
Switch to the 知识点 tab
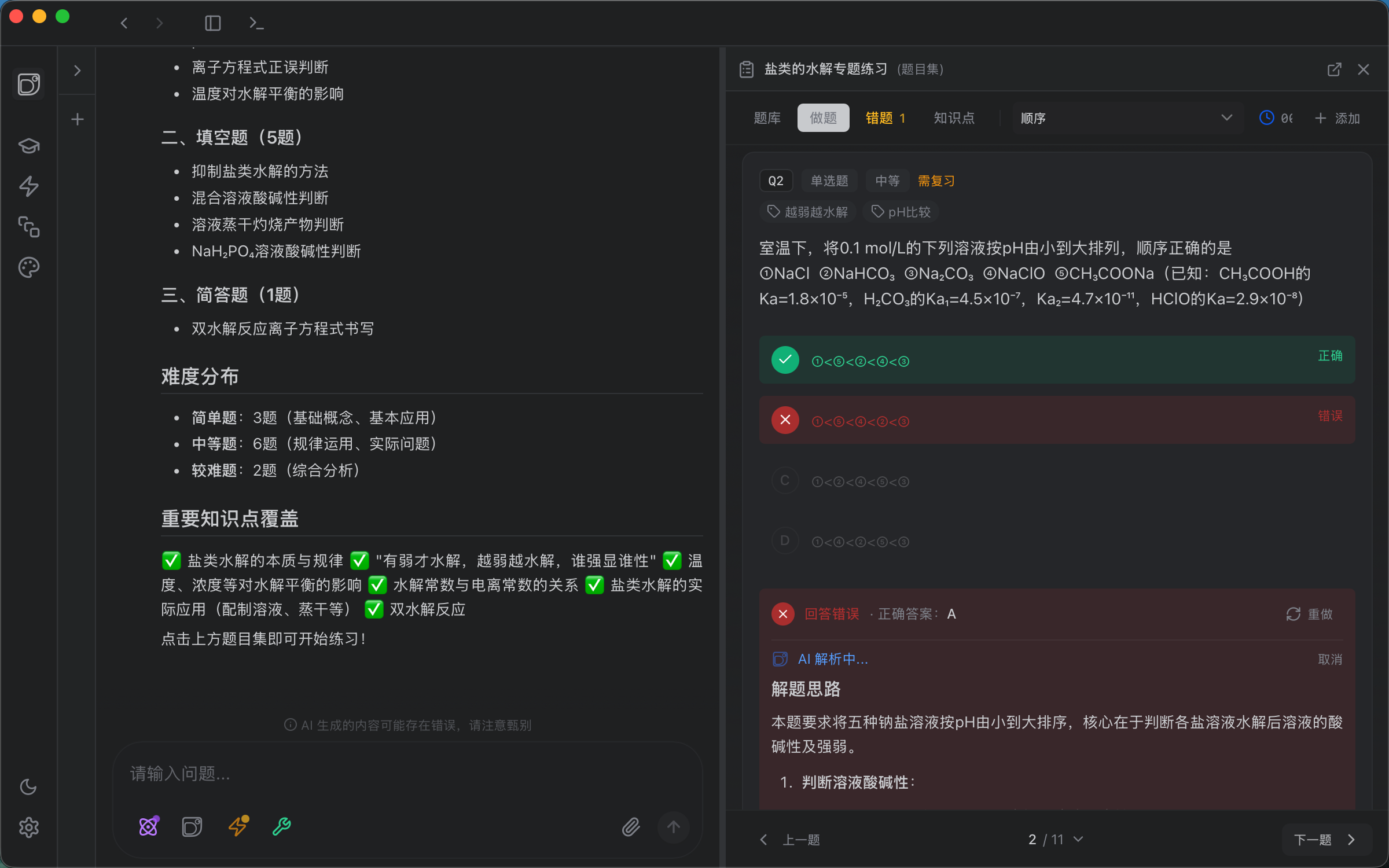954,118
